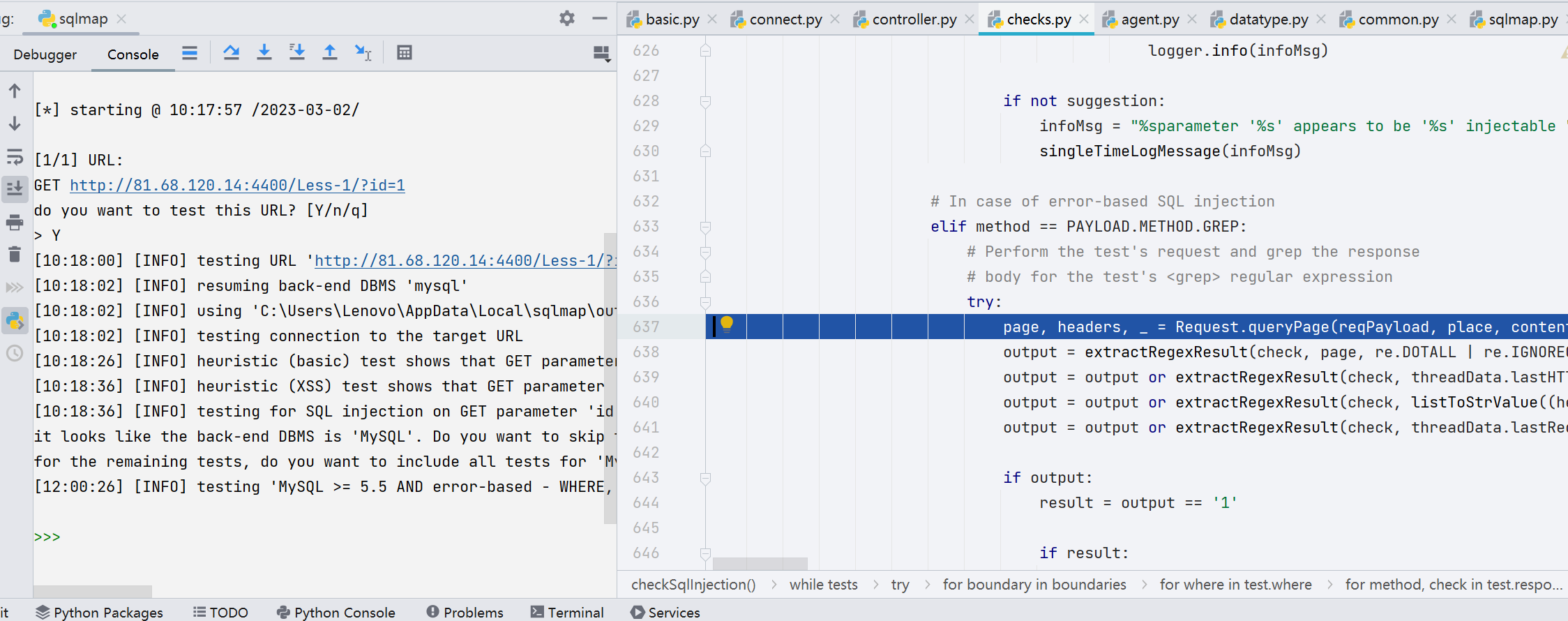
Task: Open the basic.py editor tab
Action: click(x=663, y=20)
